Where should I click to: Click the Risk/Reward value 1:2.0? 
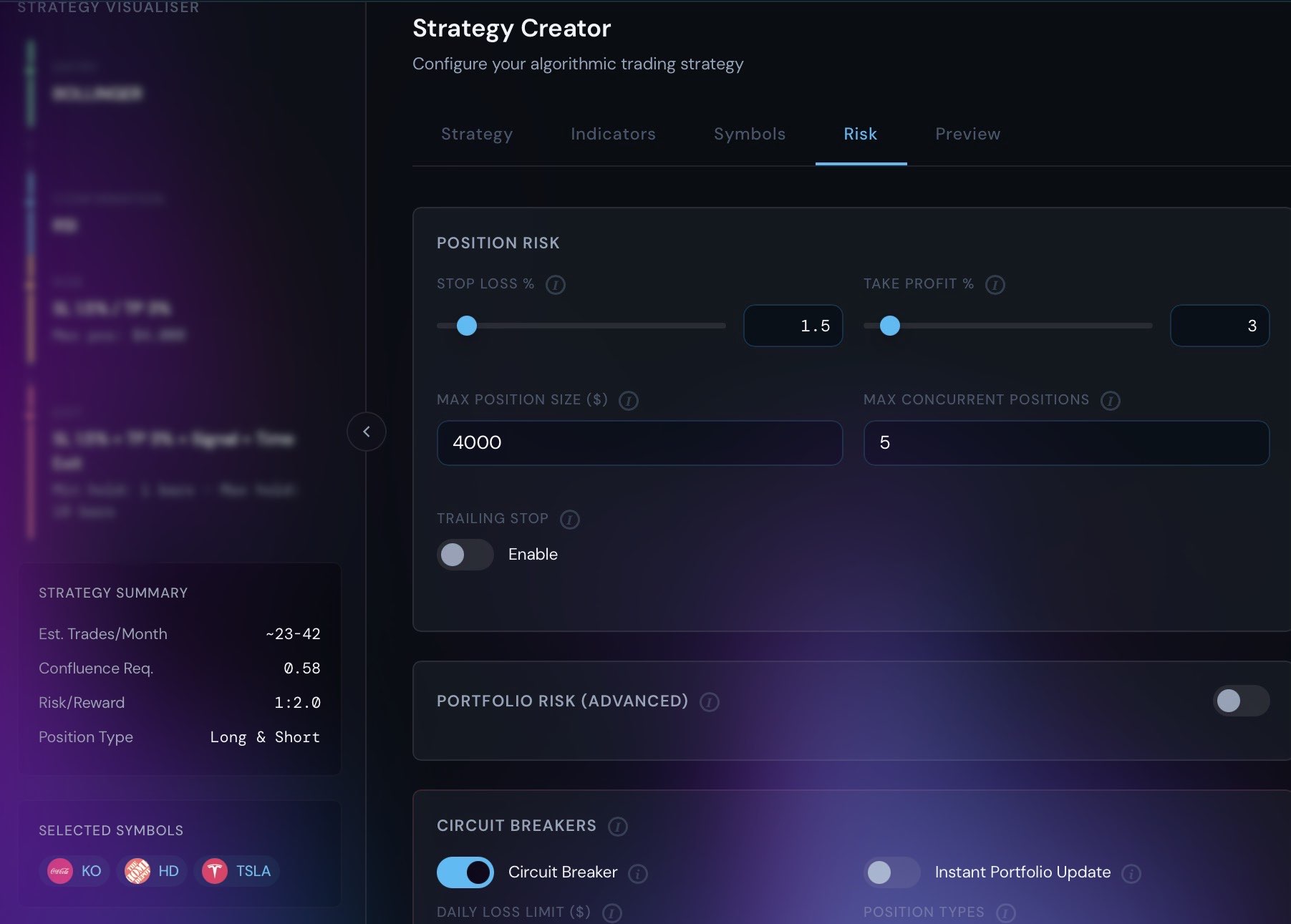(x=297, y=703)
